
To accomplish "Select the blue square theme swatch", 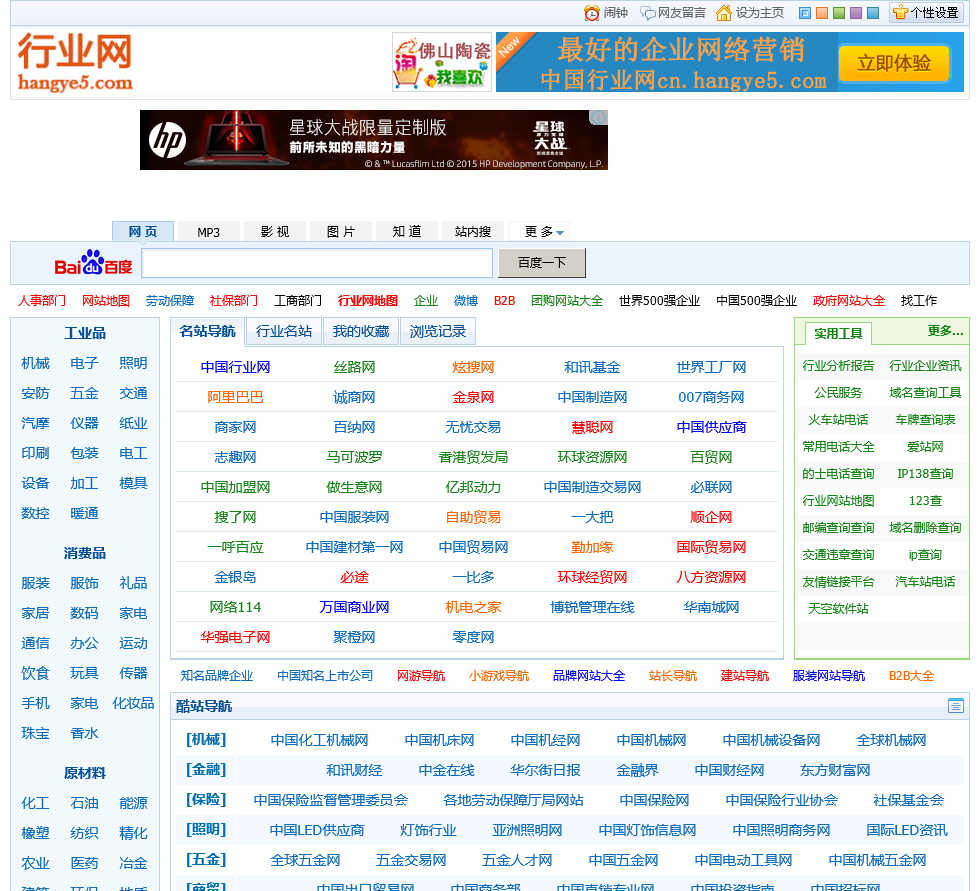I will click(805, 13).
